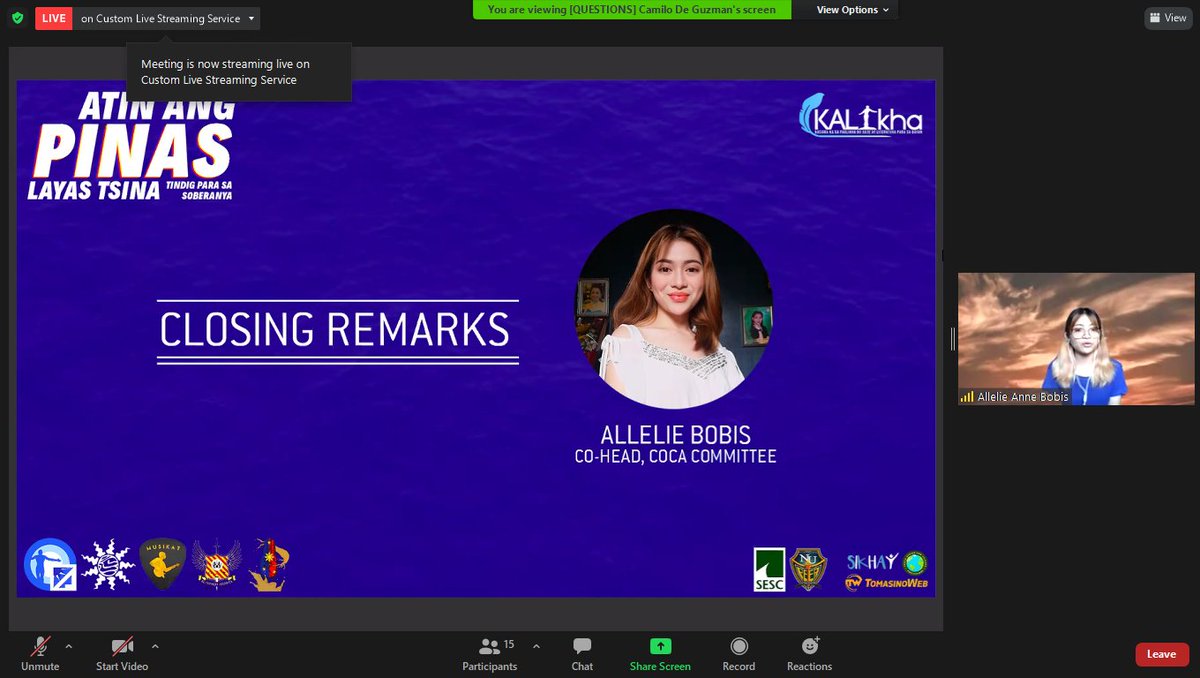Screen dimensions: 1200x678
Task: Click the speaker's circular portrait photo
Action: pos(674,308)
